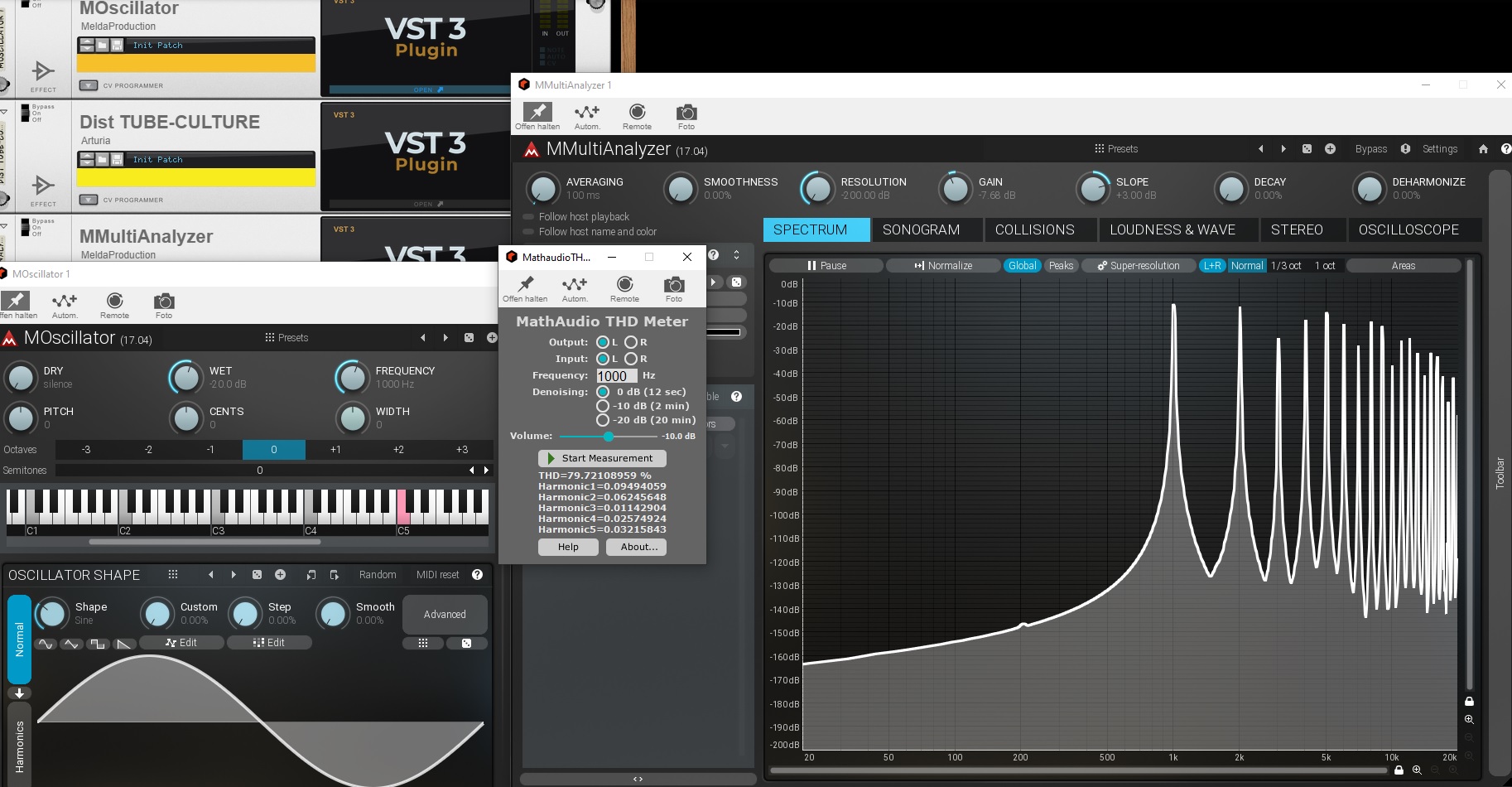Image resolution: width=1512 pixels, height=787 pixels.
Task: Click Oscillator Shape randomize dice icon
Action: (x=257, y=574)
